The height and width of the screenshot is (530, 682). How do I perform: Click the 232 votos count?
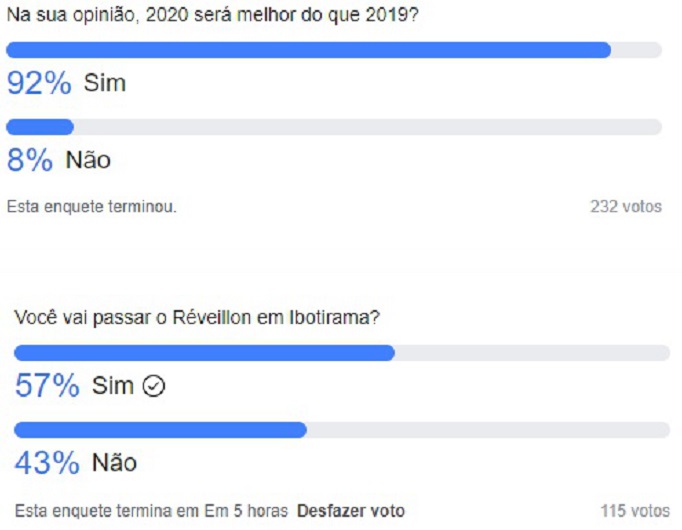(x=626, y=206)
